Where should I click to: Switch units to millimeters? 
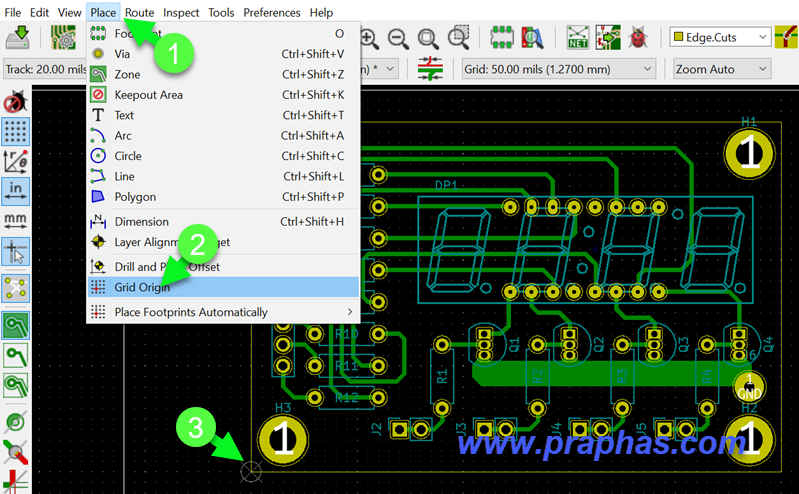16,221
